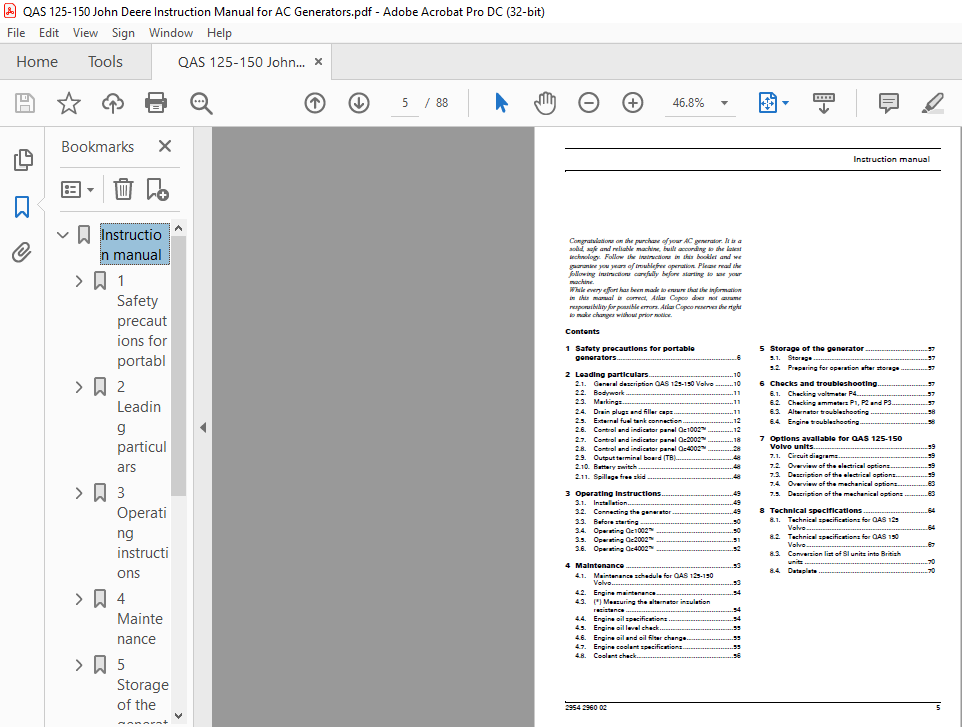Open the Edit menu

tap(48, 33)
